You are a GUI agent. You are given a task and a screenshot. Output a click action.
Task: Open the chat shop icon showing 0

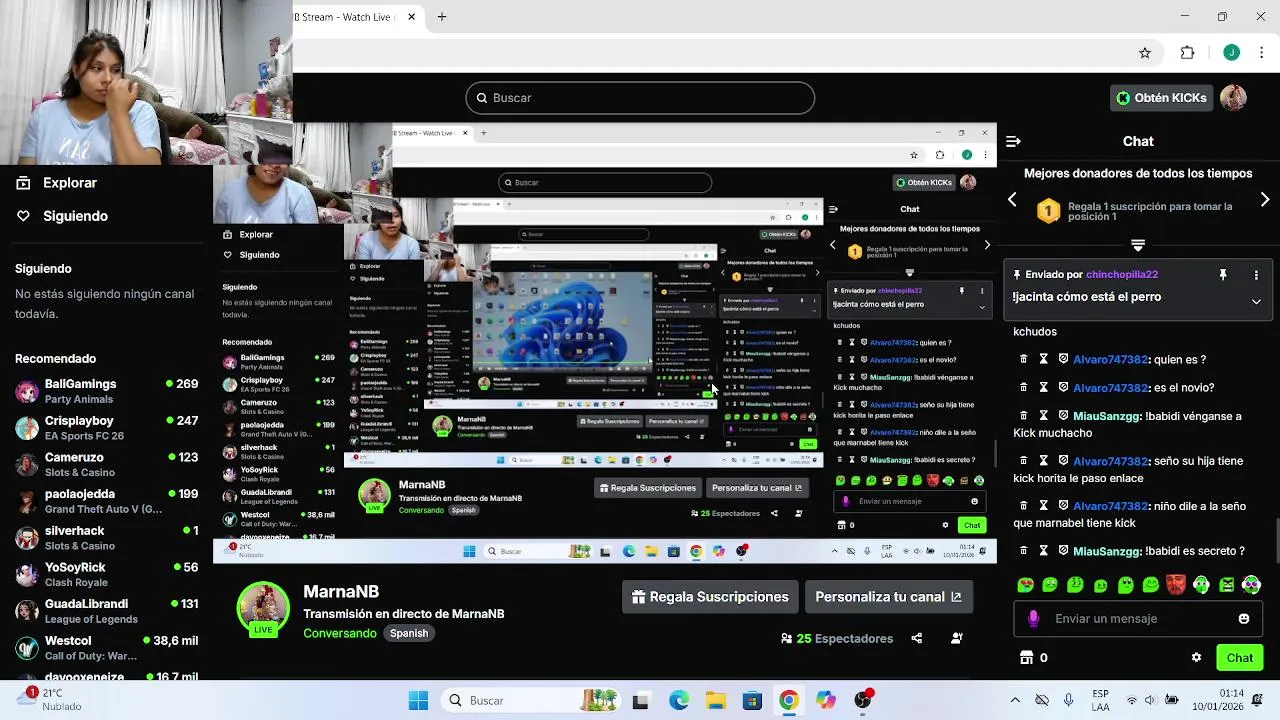point(1025,657)
